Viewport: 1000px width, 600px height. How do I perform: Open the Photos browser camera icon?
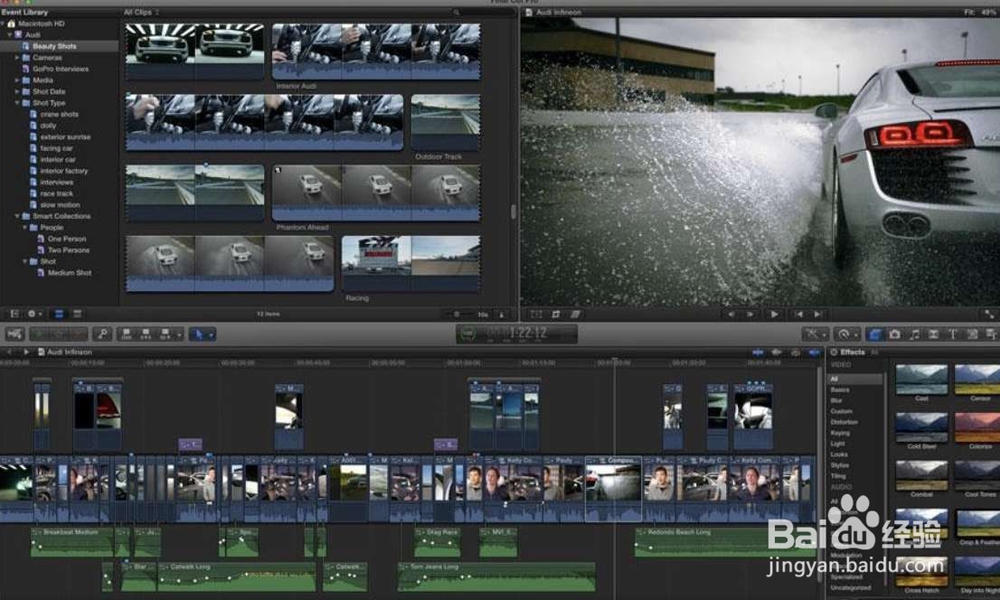click(895, 334)
